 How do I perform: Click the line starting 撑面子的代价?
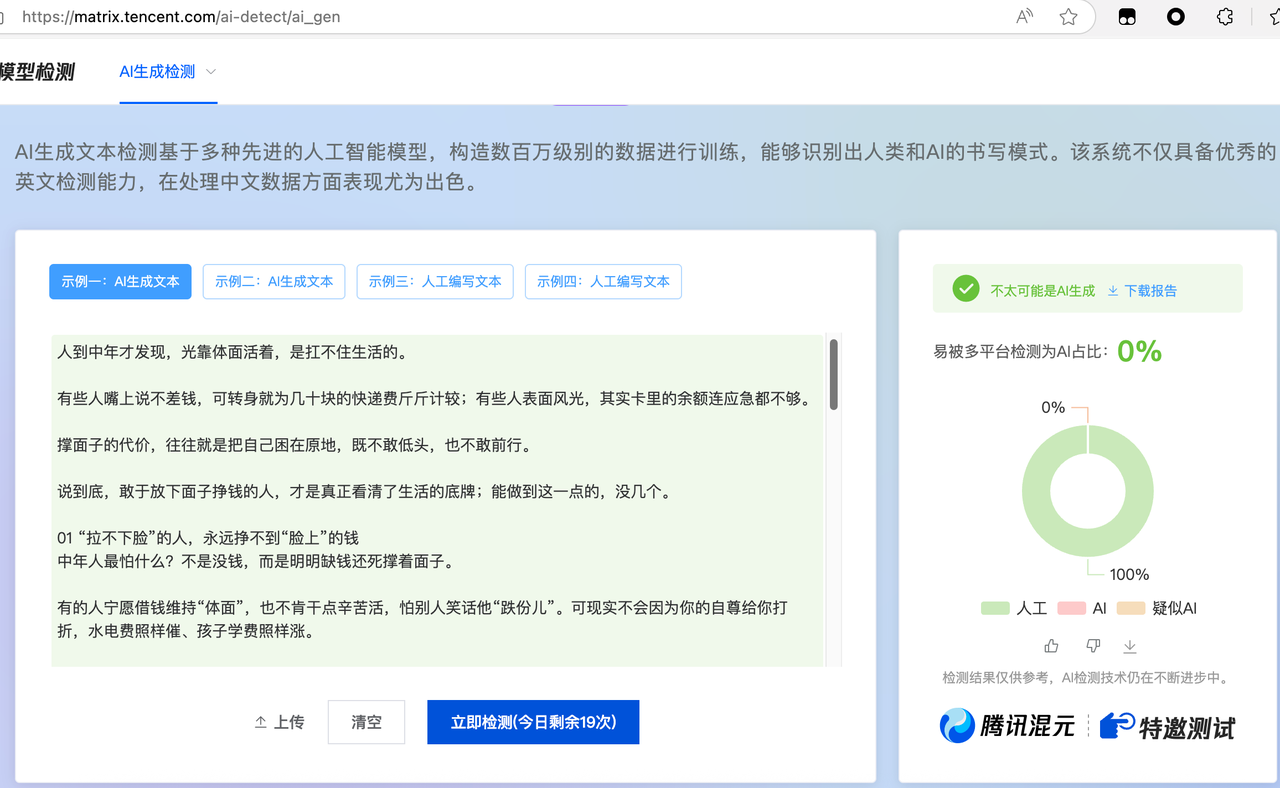click(x=295, y=445)
